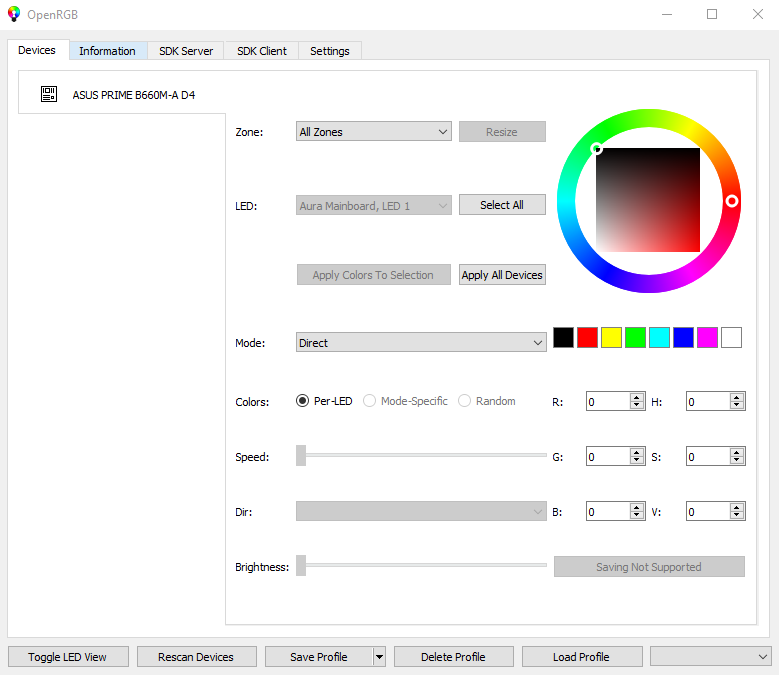Click Apply All Devices button
Viewport: 779px width, 675px height.
pyautogui.click(x=502, y=275)
